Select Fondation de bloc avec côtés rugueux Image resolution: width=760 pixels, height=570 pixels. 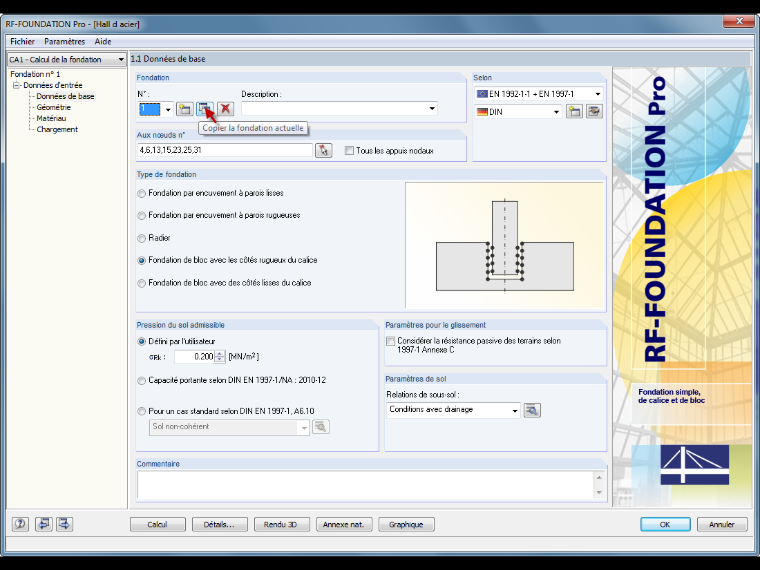(x=142, y=260)
